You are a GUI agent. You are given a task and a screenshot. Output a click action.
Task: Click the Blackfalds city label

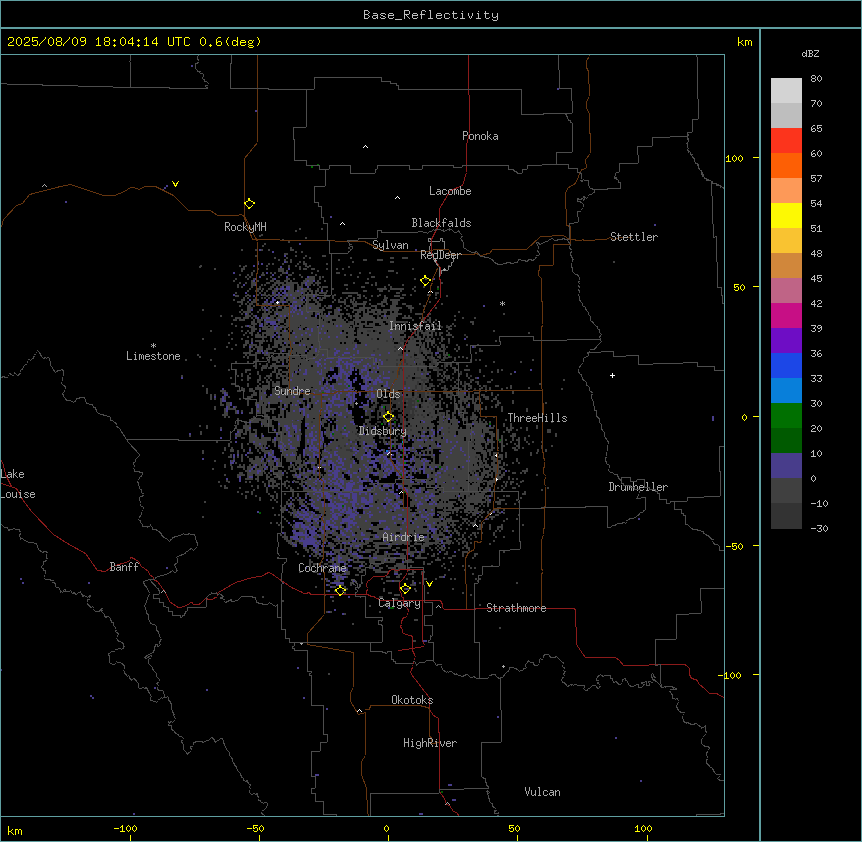click(x=441, y=223)
